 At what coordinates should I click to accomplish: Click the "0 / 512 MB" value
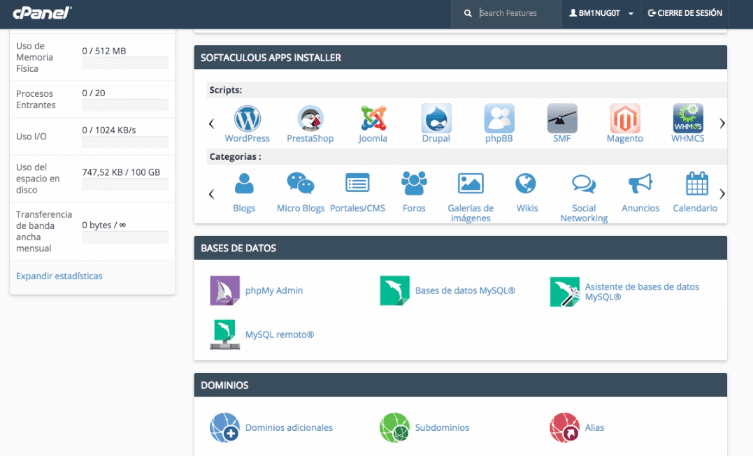pos(104,50)
